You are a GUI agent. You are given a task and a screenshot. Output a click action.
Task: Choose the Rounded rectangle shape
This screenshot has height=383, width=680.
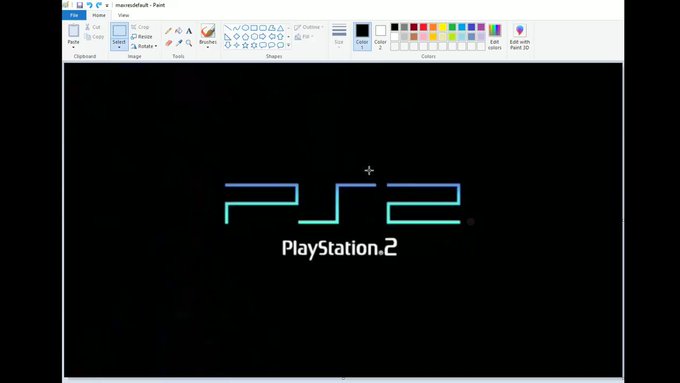pyautogui.click(x=263, y=28)
